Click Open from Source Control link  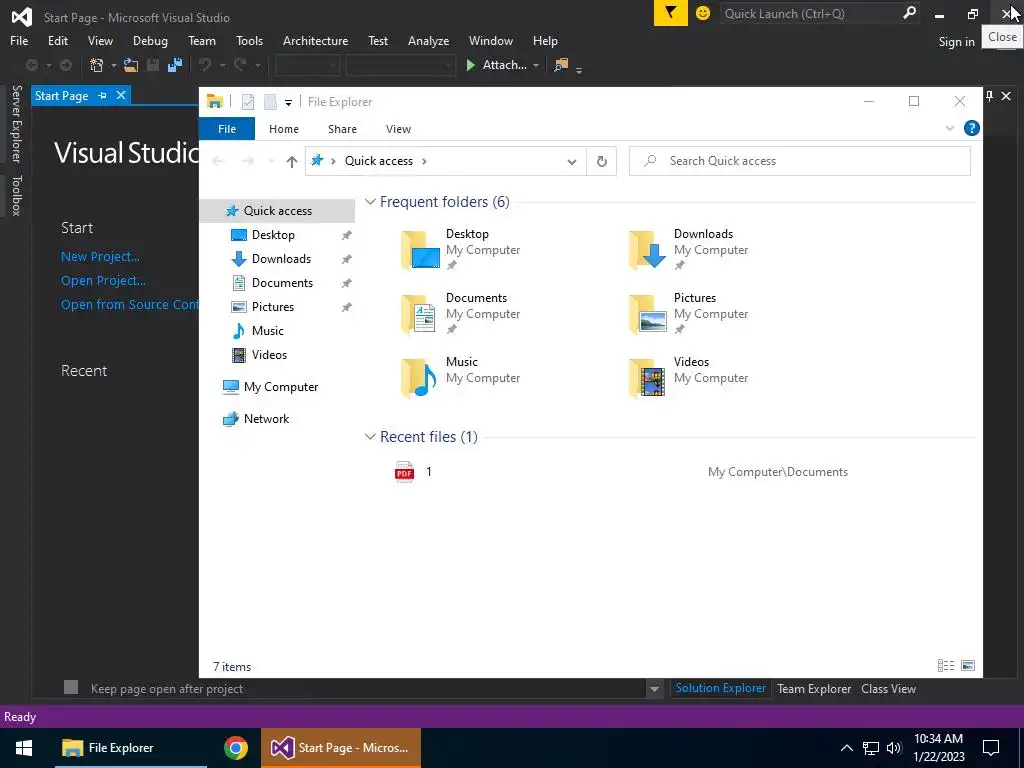pos(129,305)
